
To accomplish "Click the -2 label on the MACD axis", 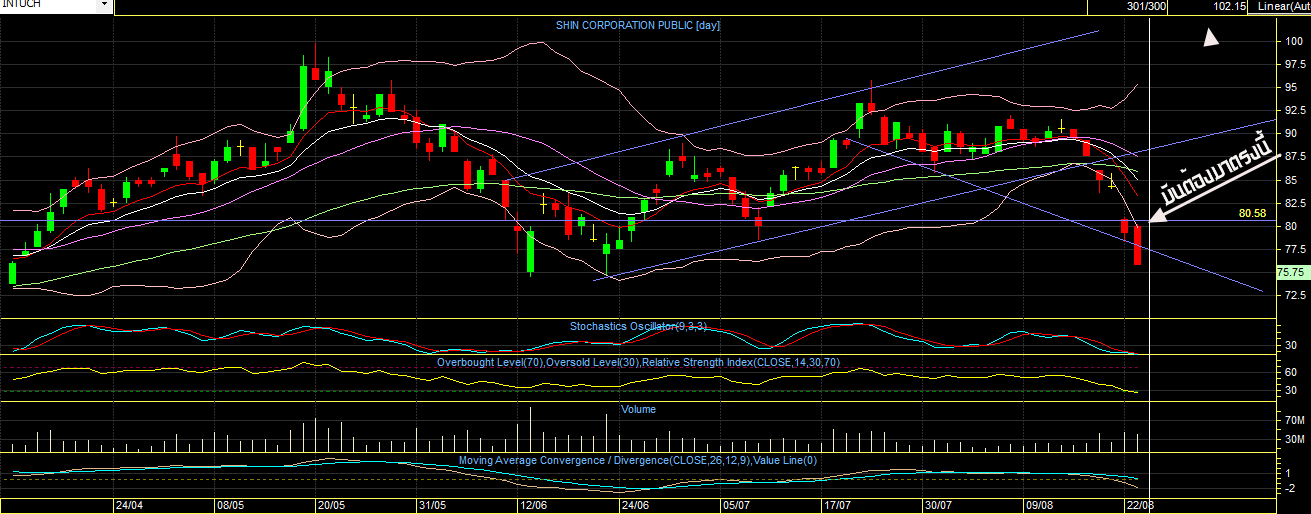I will click(1289, 488).
